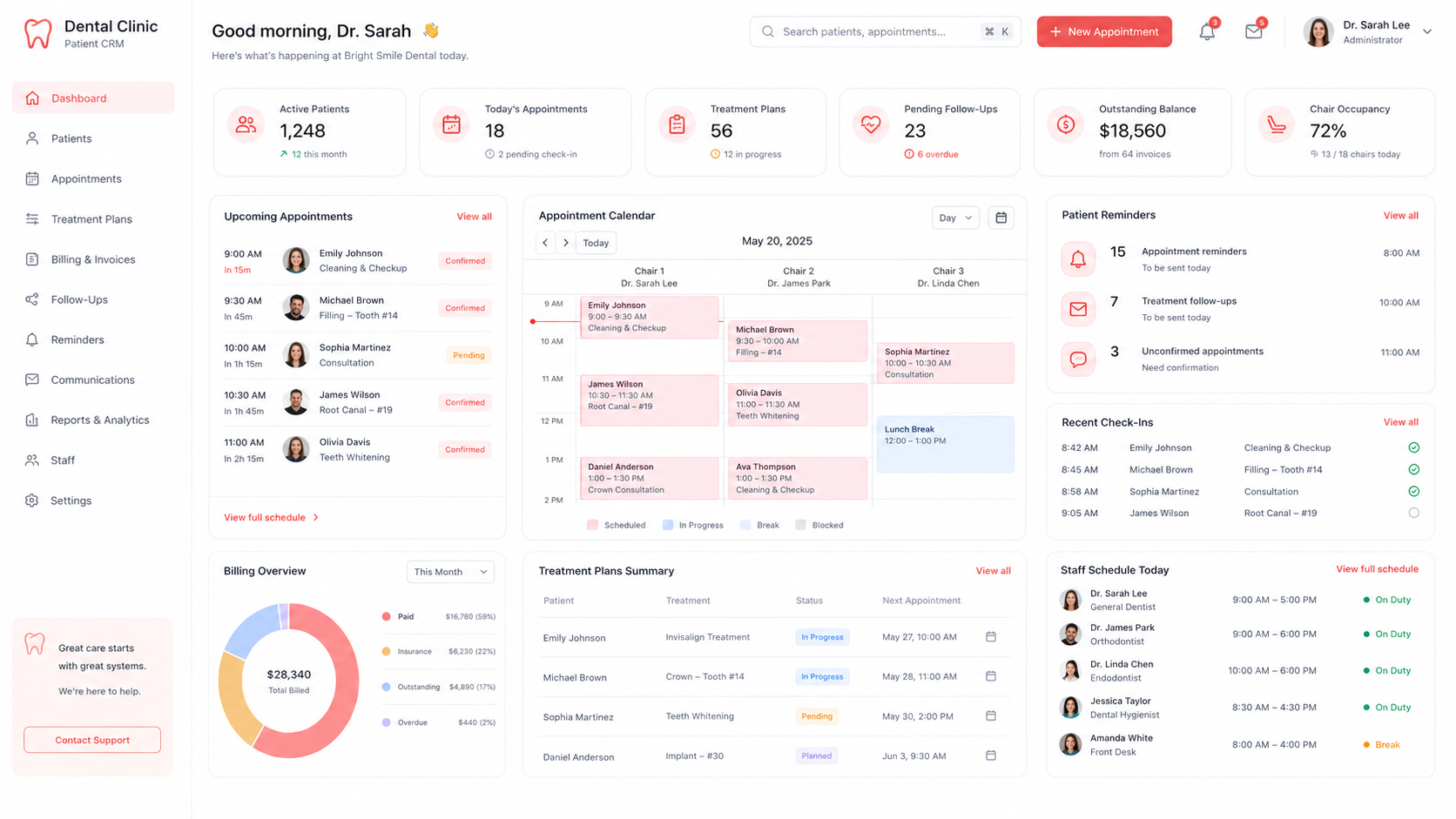1456x819 pixels.
Task: Click the search magnifier icon
Action: [x=768, y=32]
